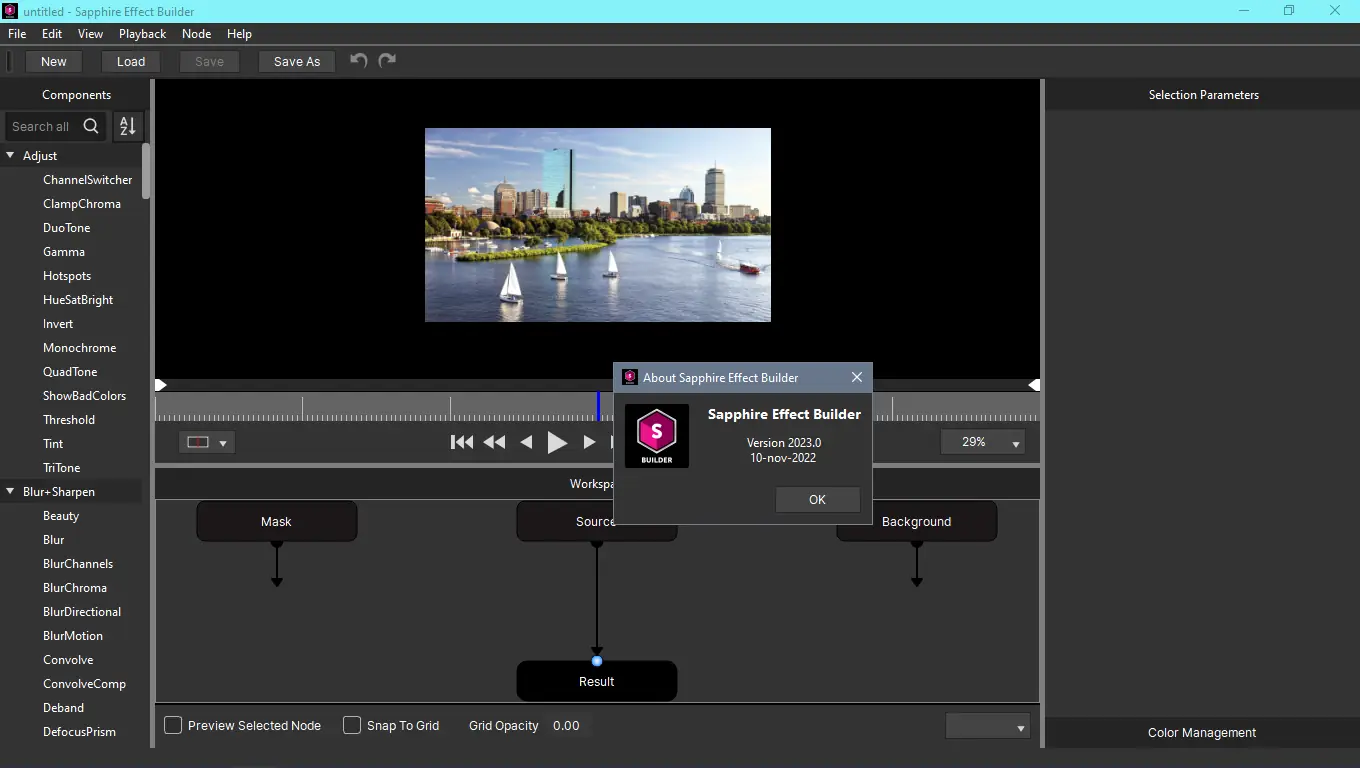Click the Components list scrollbar

pyautogui.click(x=146, y=172)
